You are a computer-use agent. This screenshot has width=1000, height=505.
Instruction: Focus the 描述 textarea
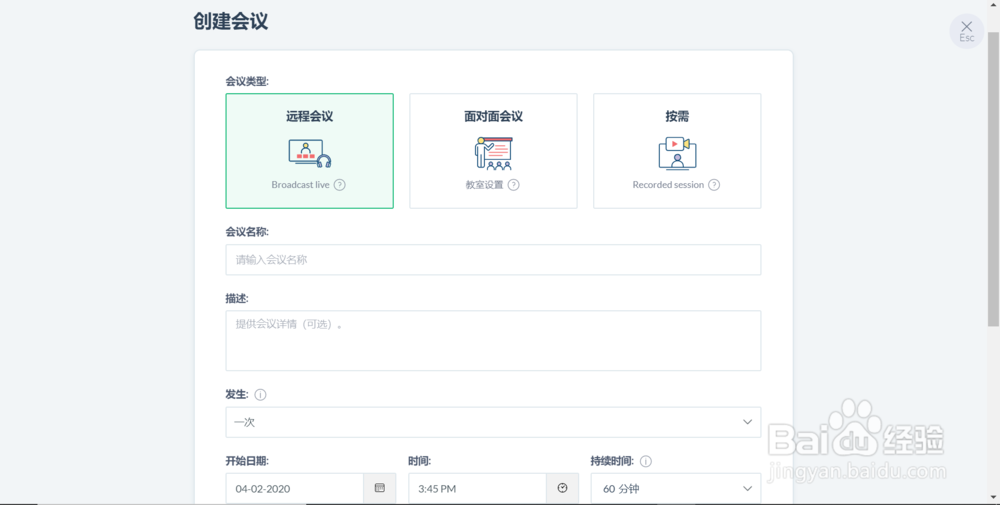tap(493, 340)
